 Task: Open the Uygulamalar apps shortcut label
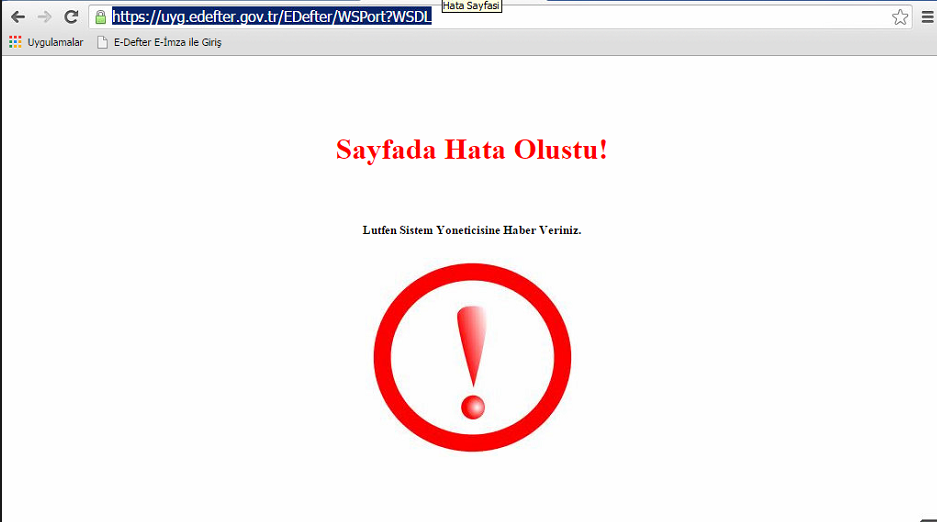(x=55, y=42)
